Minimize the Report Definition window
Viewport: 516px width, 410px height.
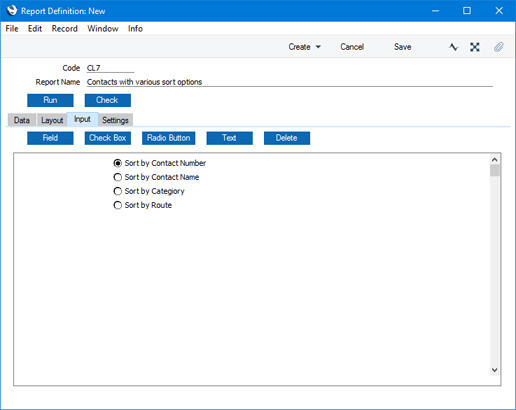pos(435,11)
